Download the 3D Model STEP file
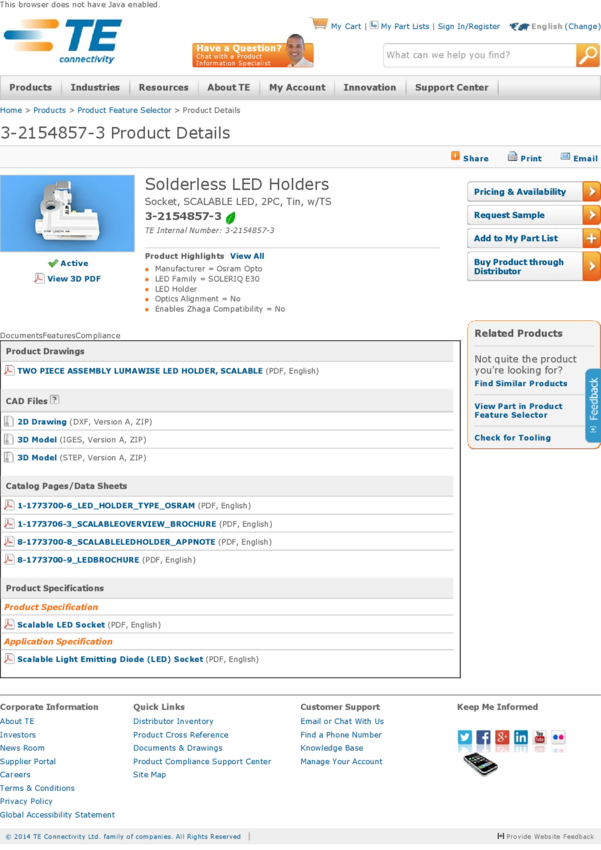Viewport: 601px width, 850px height. tap(37, 458)
